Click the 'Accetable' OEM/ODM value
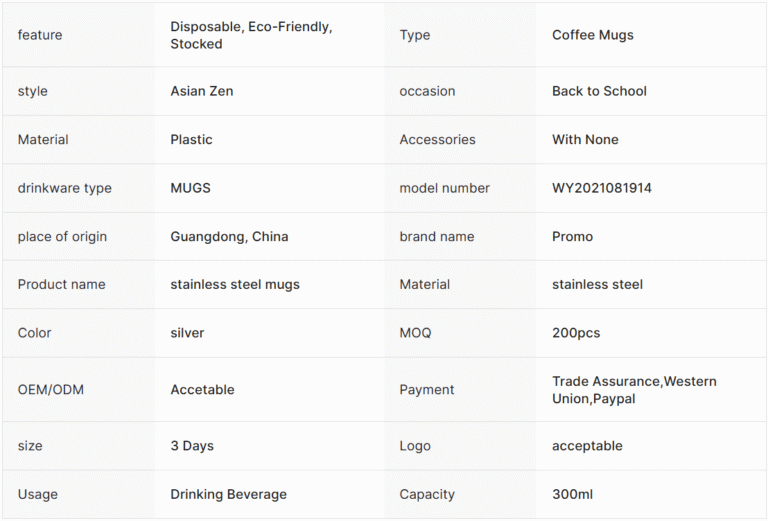Image resolution: width=768 pixels, height=521 pixels. (202, 390)
